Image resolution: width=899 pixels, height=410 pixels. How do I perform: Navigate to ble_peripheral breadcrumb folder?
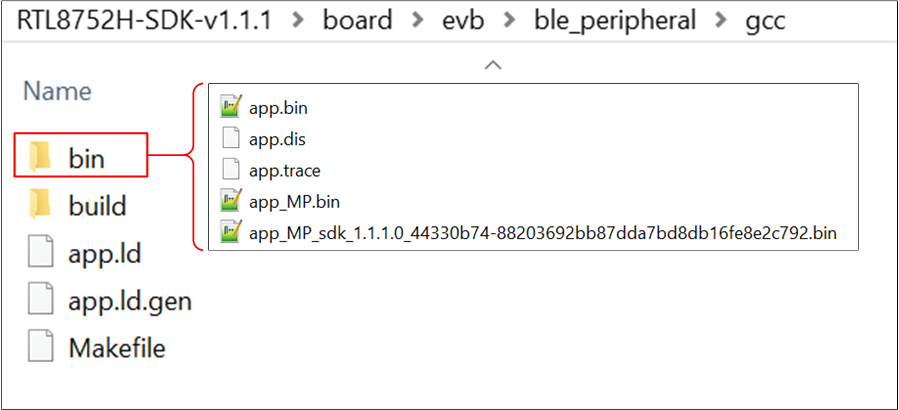615,21
